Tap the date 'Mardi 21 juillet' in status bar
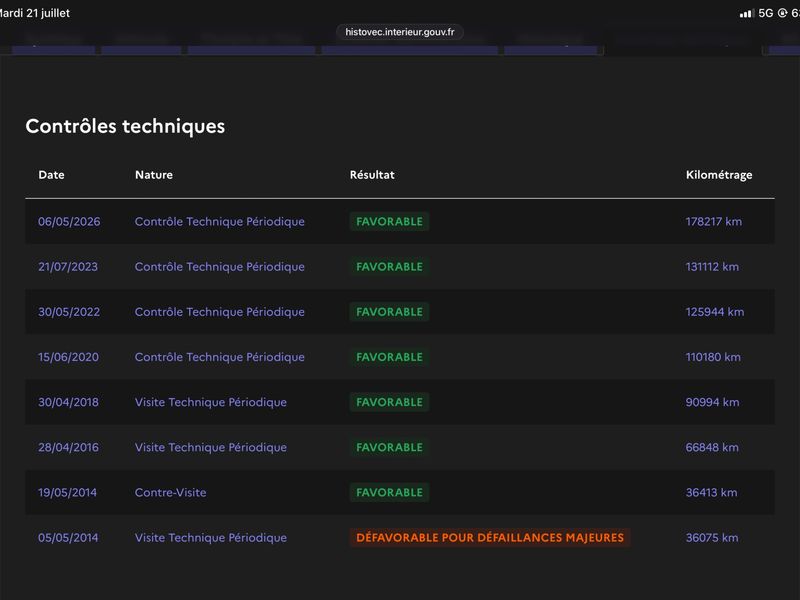800x600 pixels. click(x=35, y=13)
